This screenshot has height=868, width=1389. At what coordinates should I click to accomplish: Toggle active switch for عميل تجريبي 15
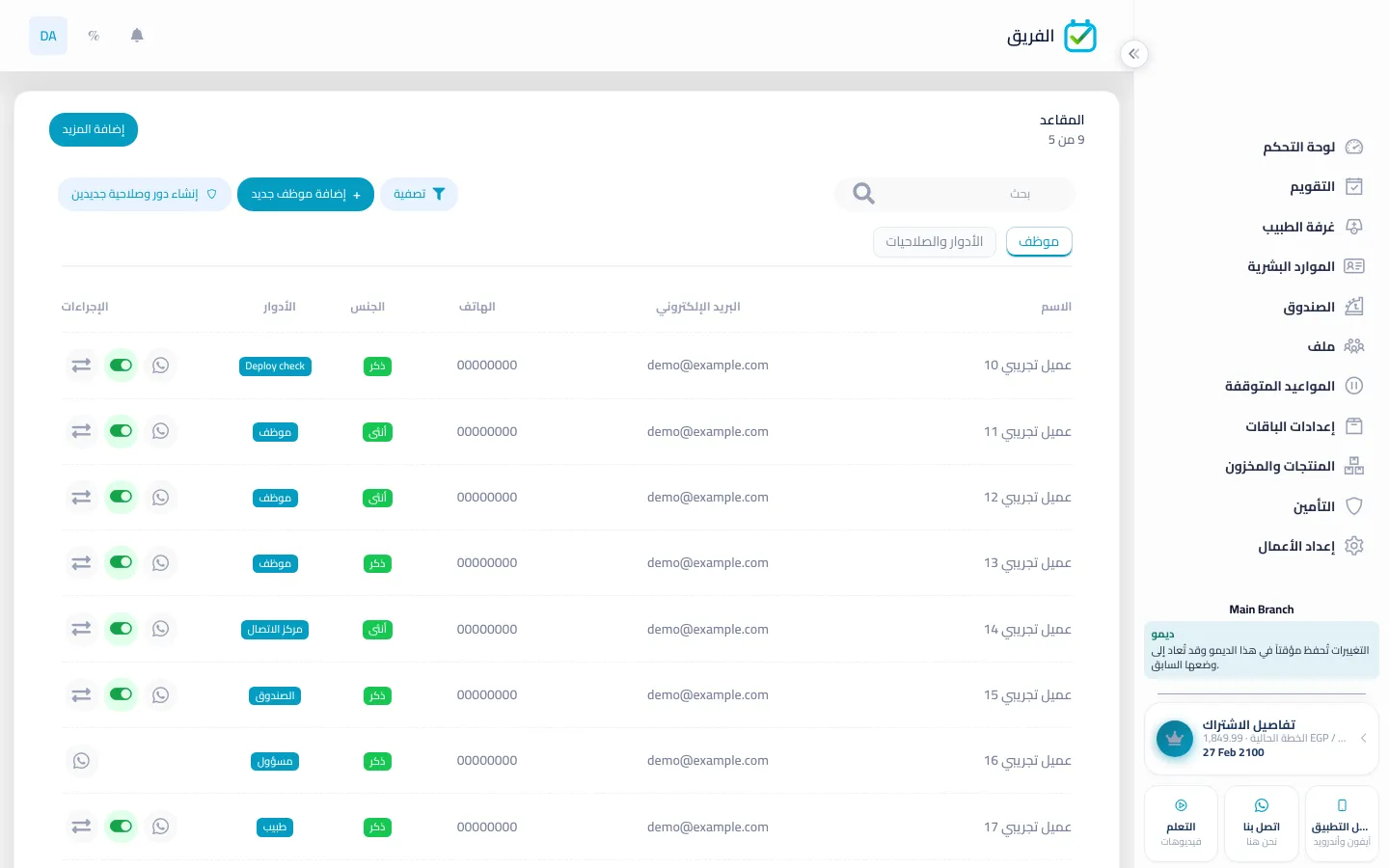121,695
